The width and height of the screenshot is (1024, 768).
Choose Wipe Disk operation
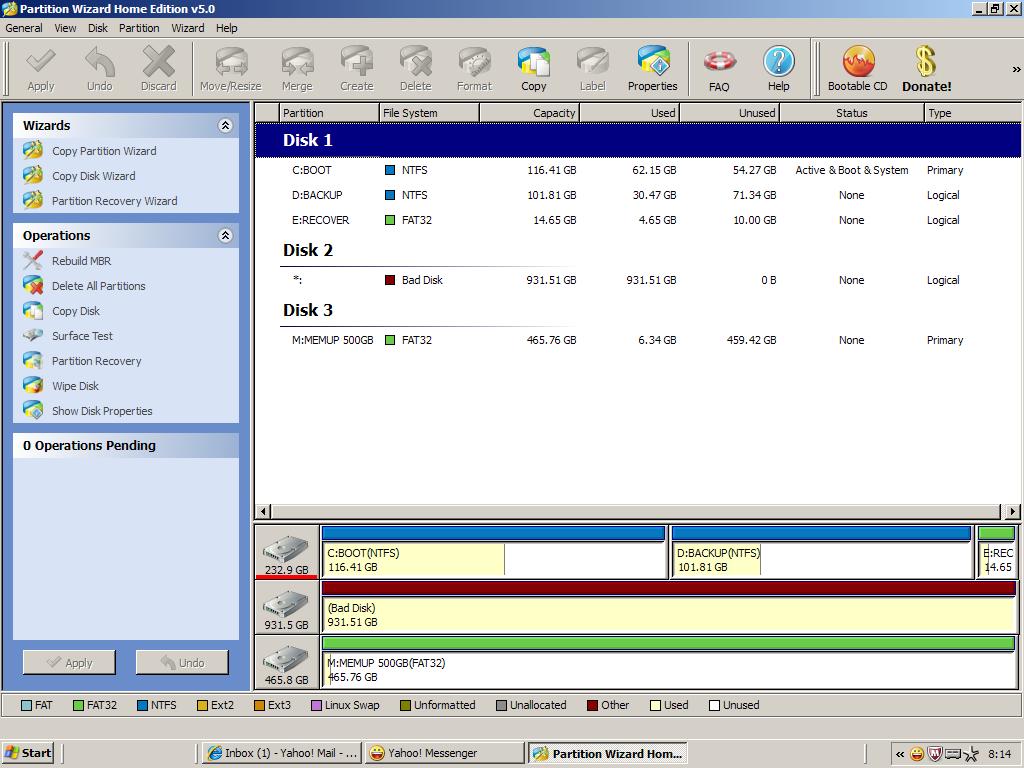pyautogui.click(x=75, y=386)
